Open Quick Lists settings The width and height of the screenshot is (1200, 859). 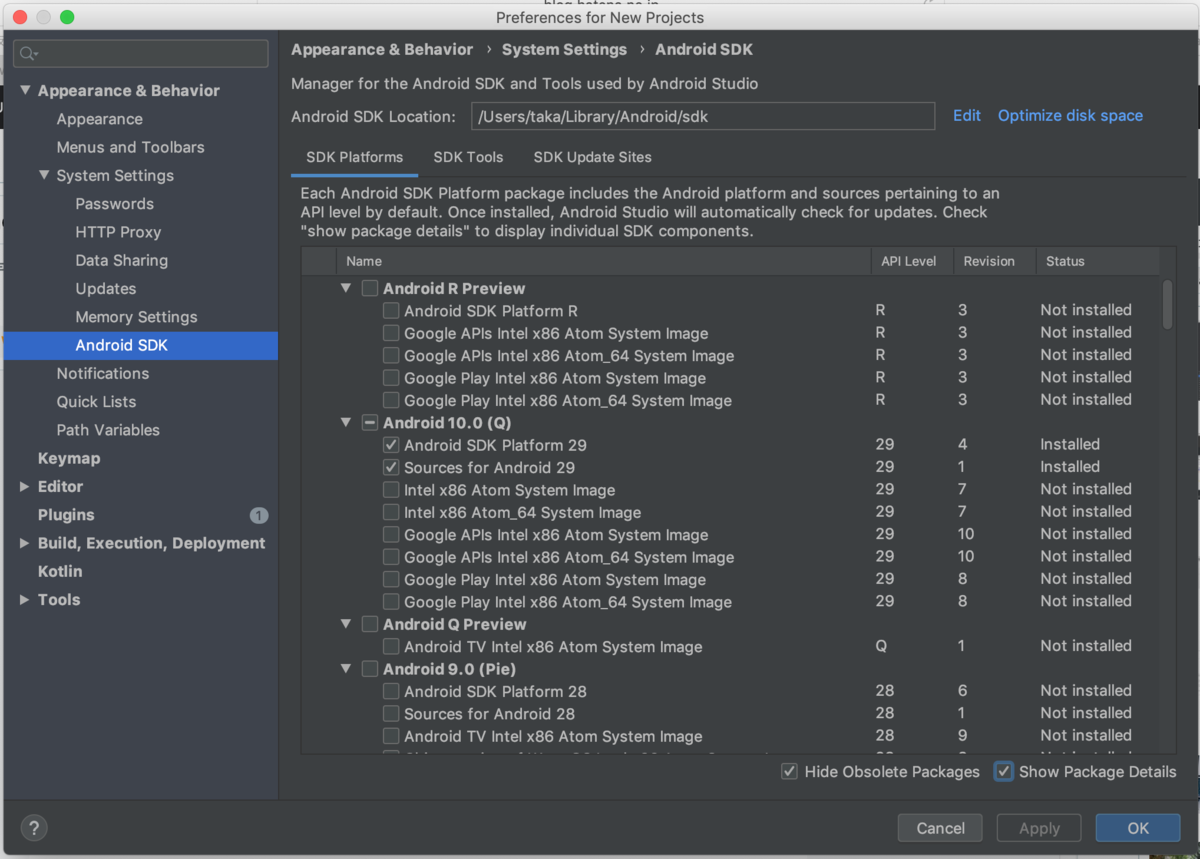tap(96, 402)
